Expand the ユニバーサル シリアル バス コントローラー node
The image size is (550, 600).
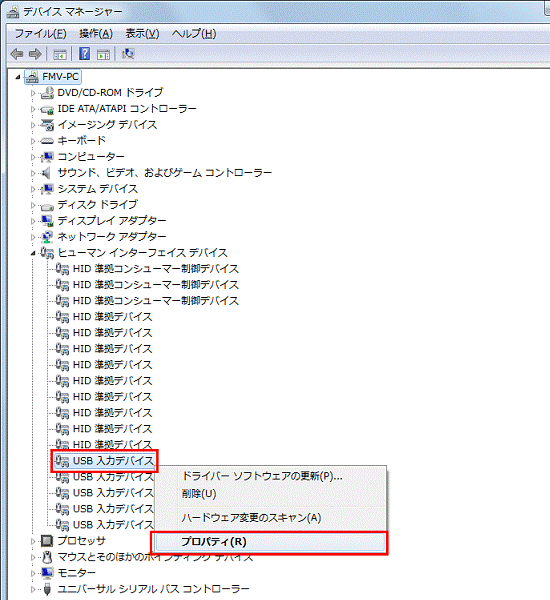[x=33, y=589]
